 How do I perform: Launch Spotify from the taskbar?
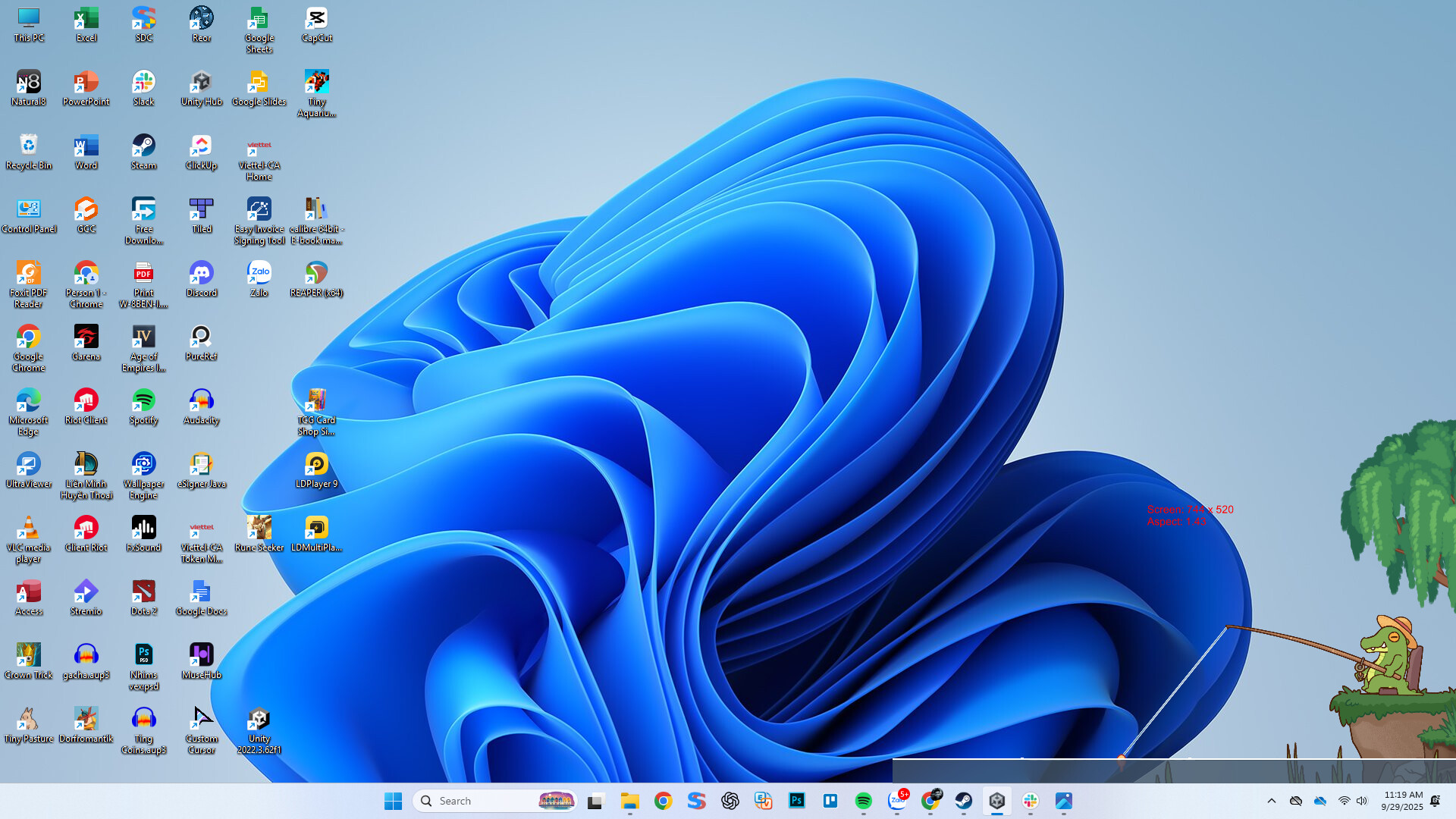pos(862,800)
